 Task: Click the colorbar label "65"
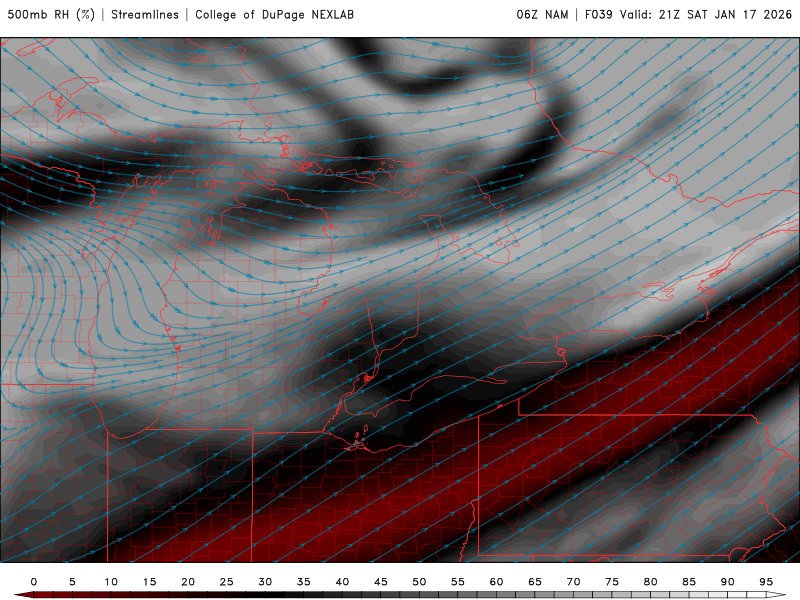[x=535, y=582]
